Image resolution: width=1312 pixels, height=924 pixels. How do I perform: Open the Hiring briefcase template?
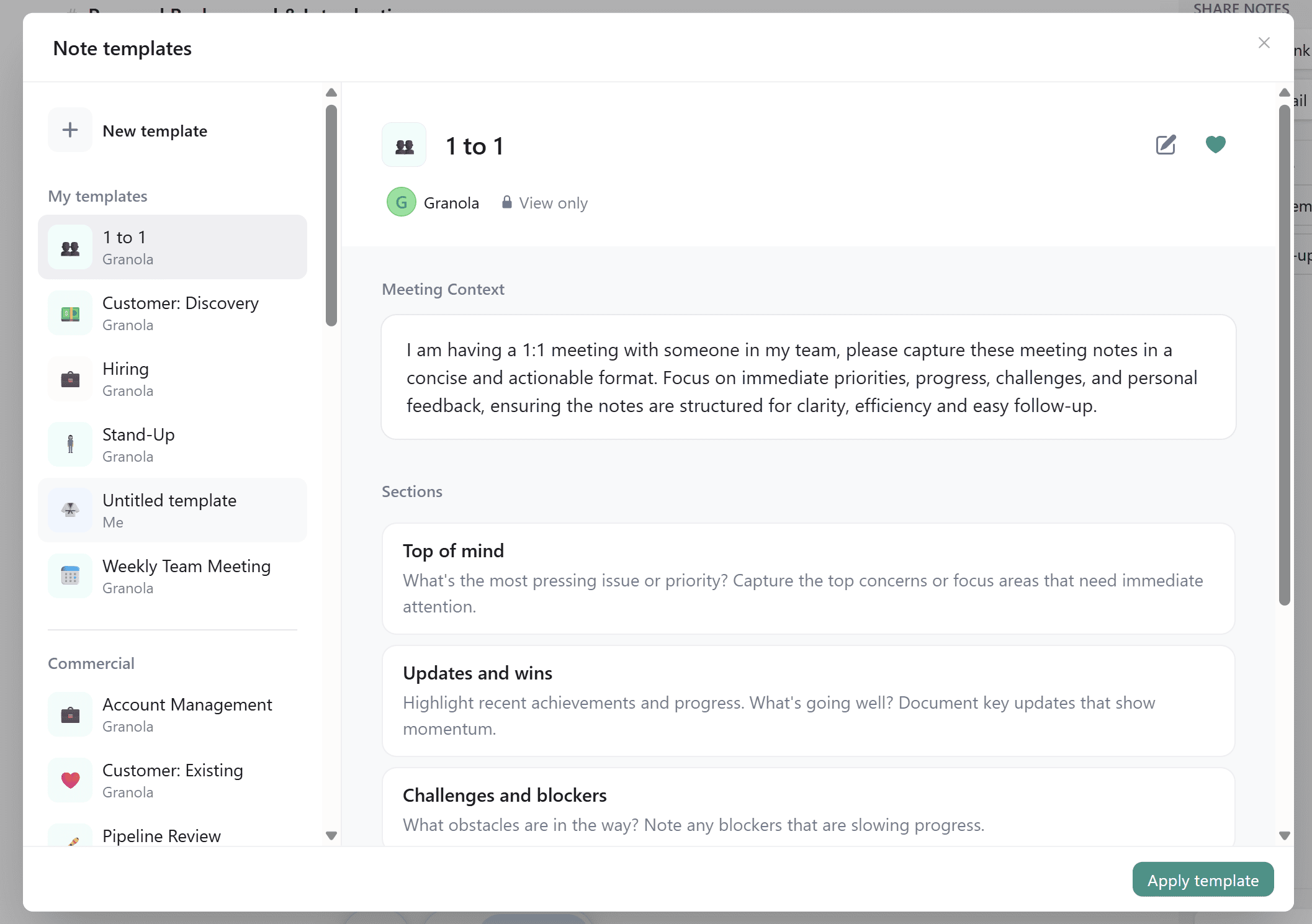coord(173,379)
